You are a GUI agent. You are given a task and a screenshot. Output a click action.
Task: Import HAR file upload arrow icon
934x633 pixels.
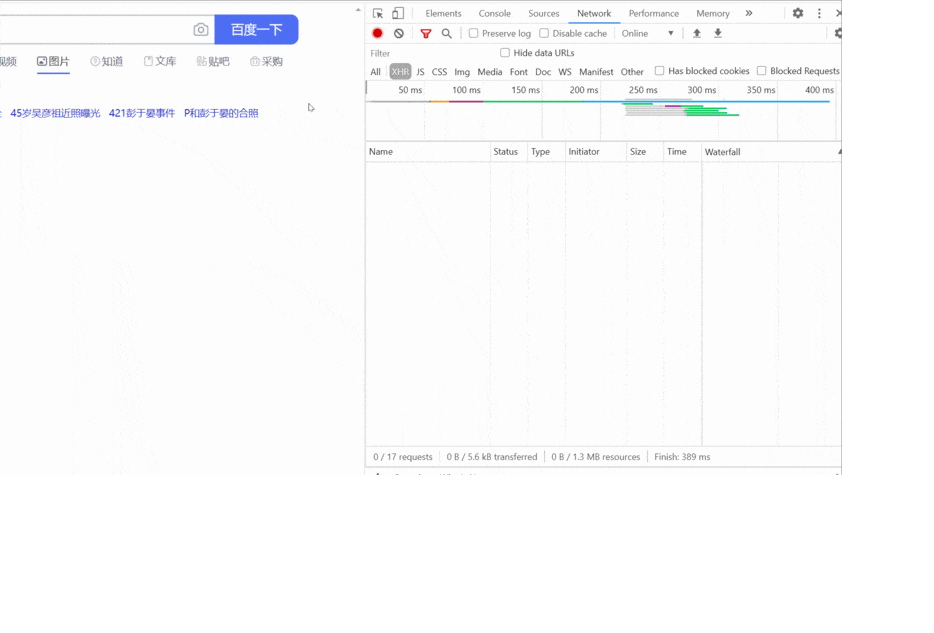[x=696, y=33]
